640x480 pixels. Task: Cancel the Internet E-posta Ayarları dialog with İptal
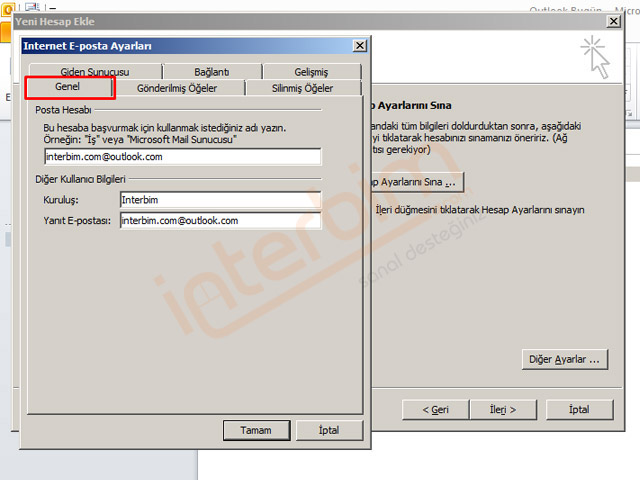tap(330, 430)
